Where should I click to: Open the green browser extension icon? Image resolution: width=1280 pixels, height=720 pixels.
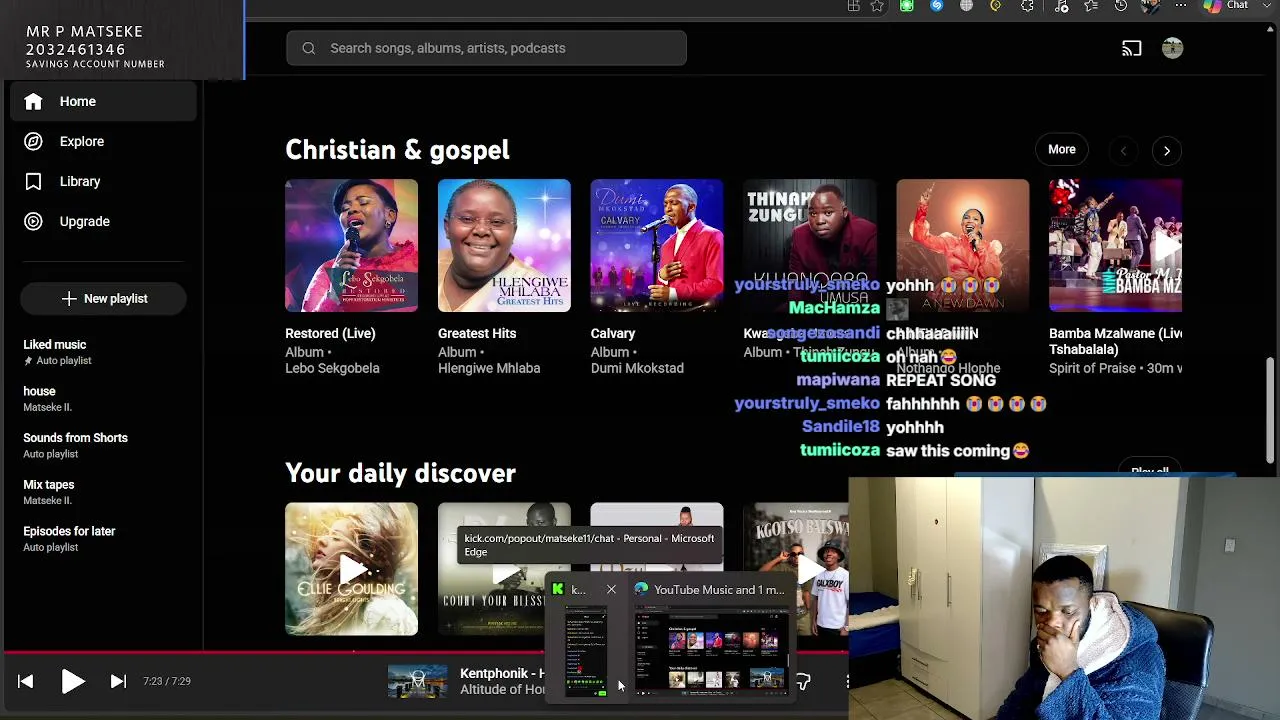click(906, 6)
